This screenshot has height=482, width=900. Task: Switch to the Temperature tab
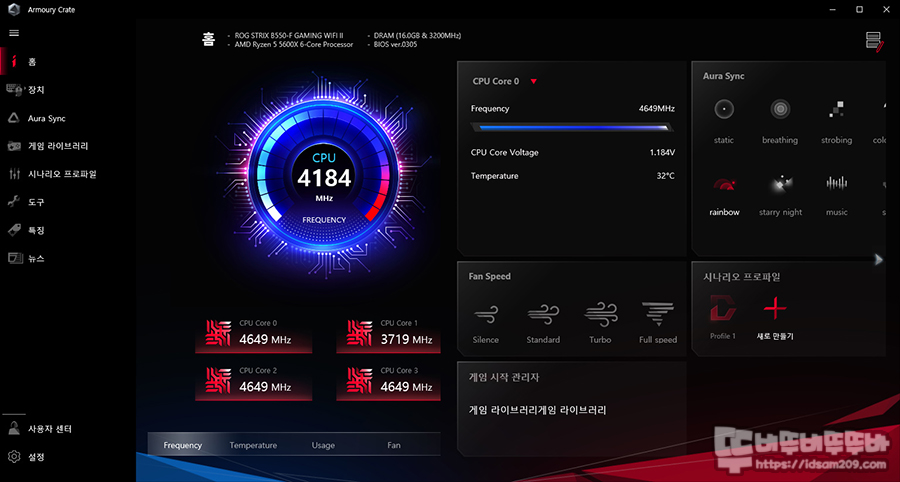(x=253, y=445)
